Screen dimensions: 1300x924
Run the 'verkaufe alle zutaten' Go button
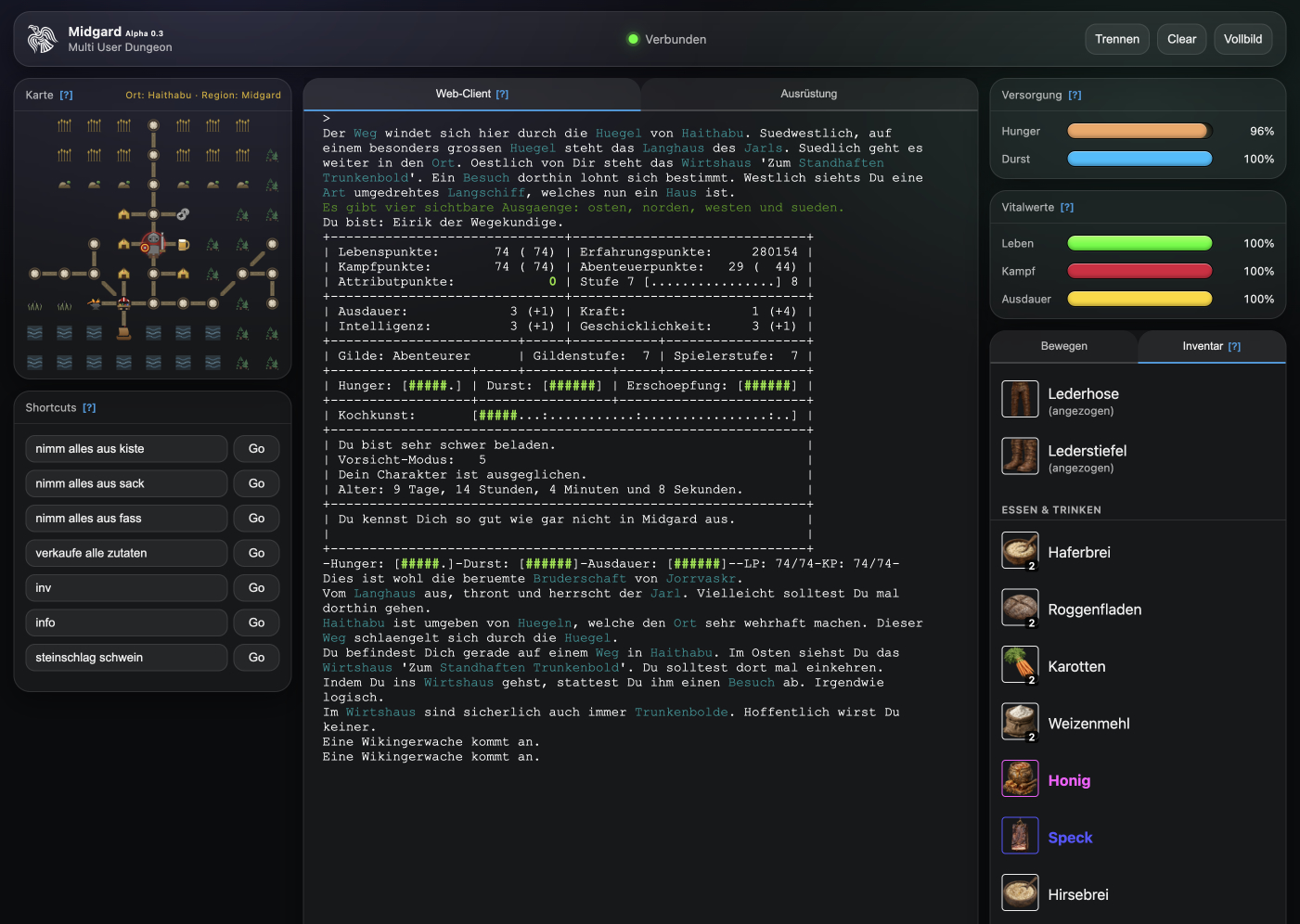coord(256,553)
